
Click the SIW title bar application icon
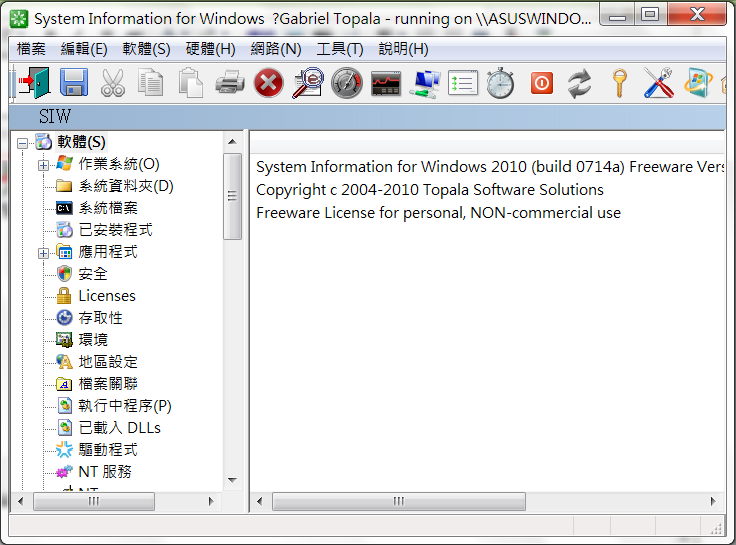(19, 19)
